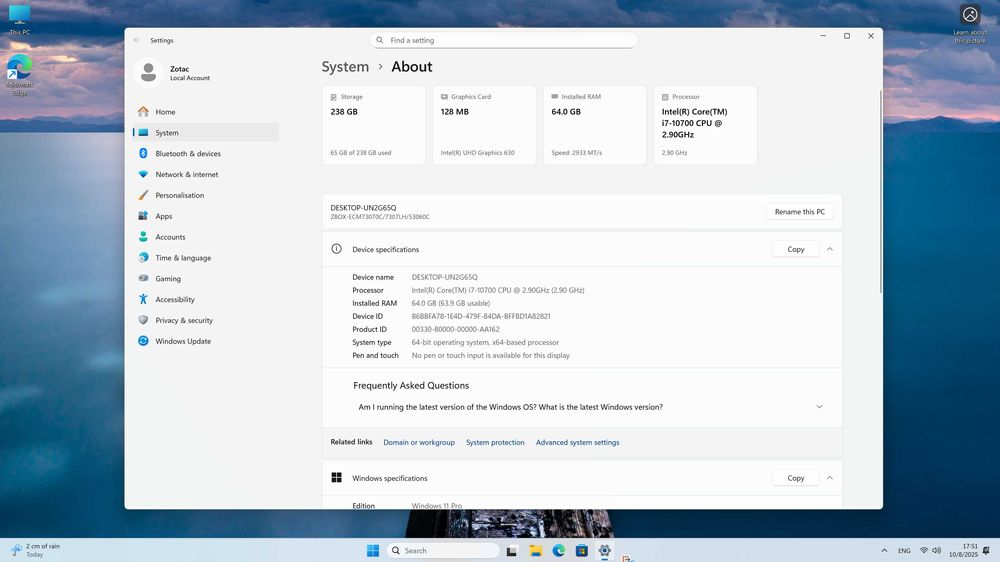Image resolution: width=1000 pixels, height=562 pixels.
Task: Click the Accounts person icon
Action: pos(143,237)
